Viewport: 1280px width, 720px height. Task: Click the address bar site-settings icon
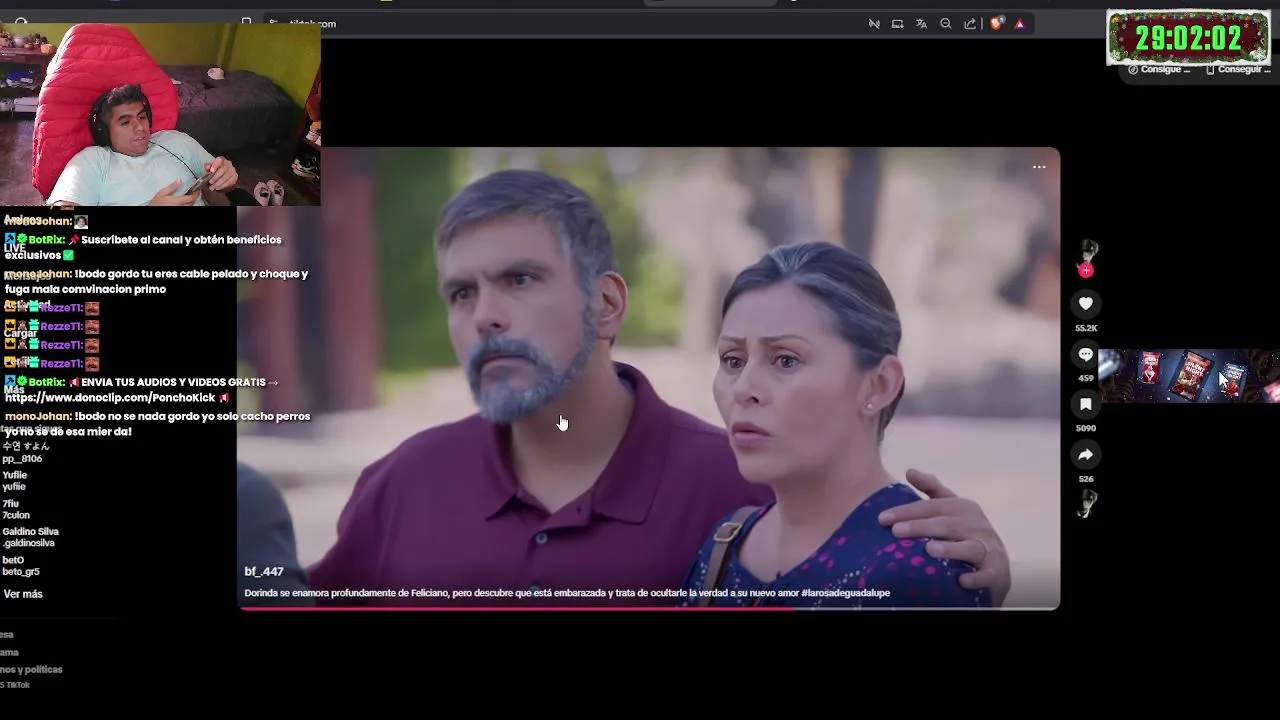[273, 23]
